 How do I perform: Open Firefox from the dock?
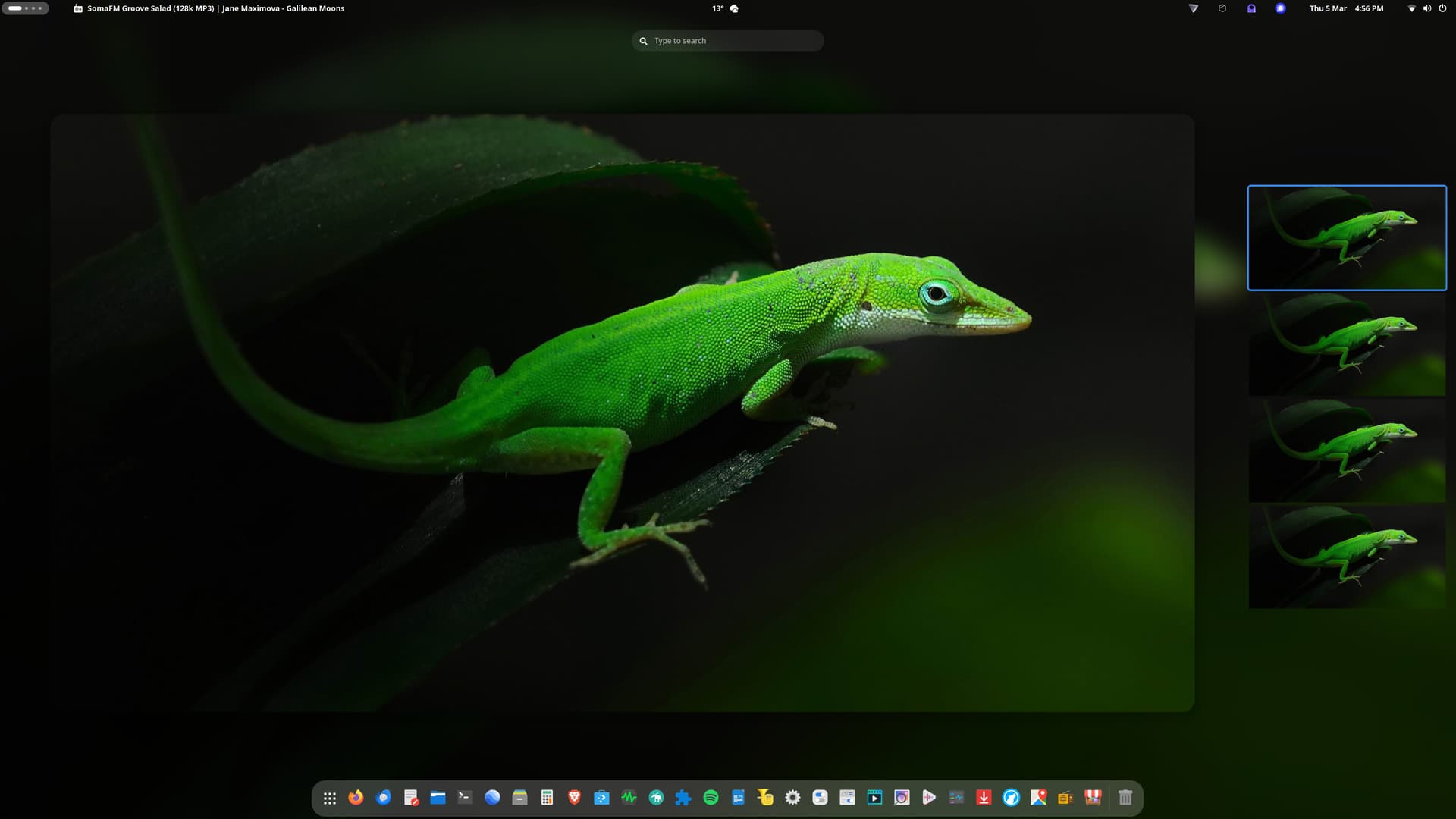pyautogui.click(x=356, y=798)
